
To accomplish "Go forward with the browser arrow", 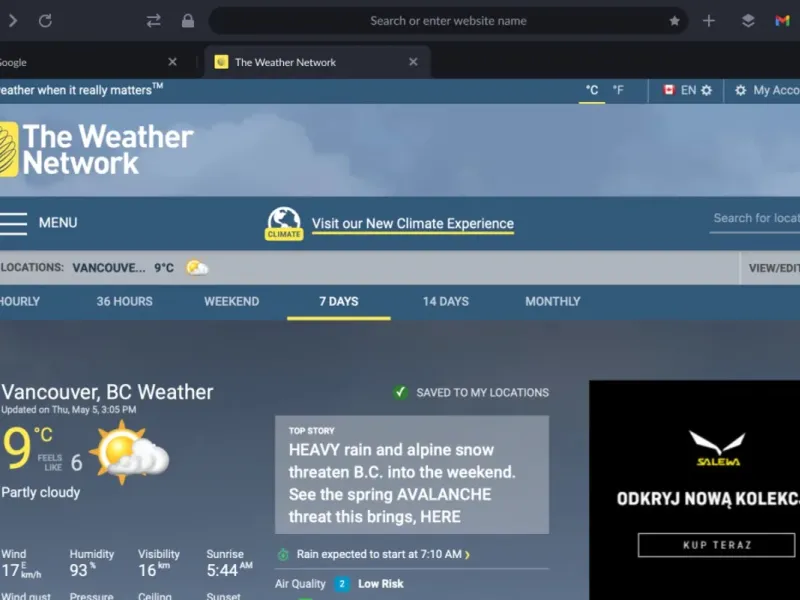I will 13,21.
